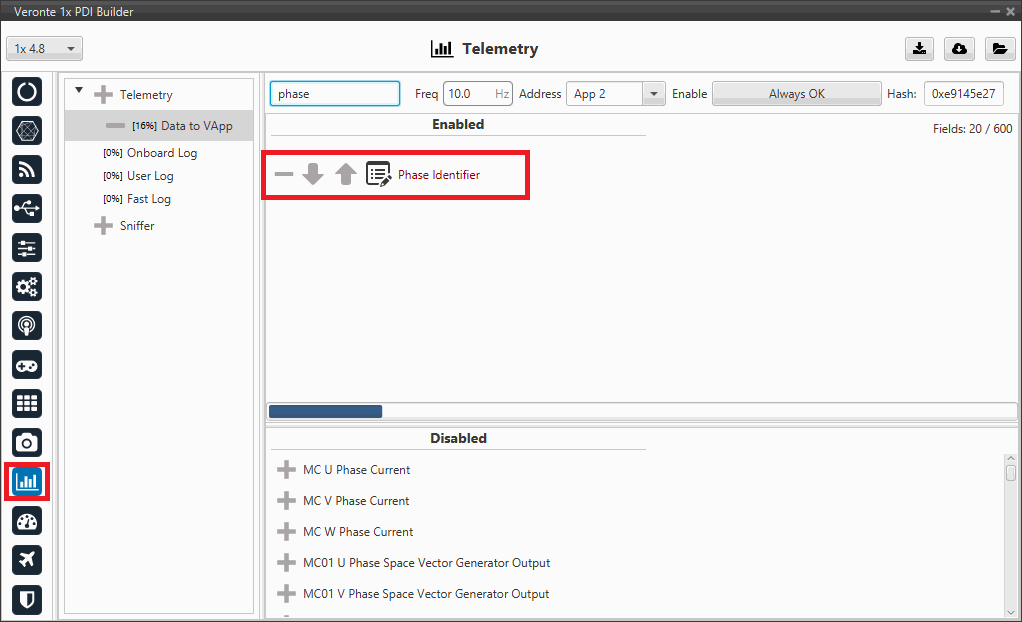Viewport: 1022px width, 622px height.
Task: Move Phase Identifier up with arrow icon
Action: pyautogui.click(x=346, y=175)
